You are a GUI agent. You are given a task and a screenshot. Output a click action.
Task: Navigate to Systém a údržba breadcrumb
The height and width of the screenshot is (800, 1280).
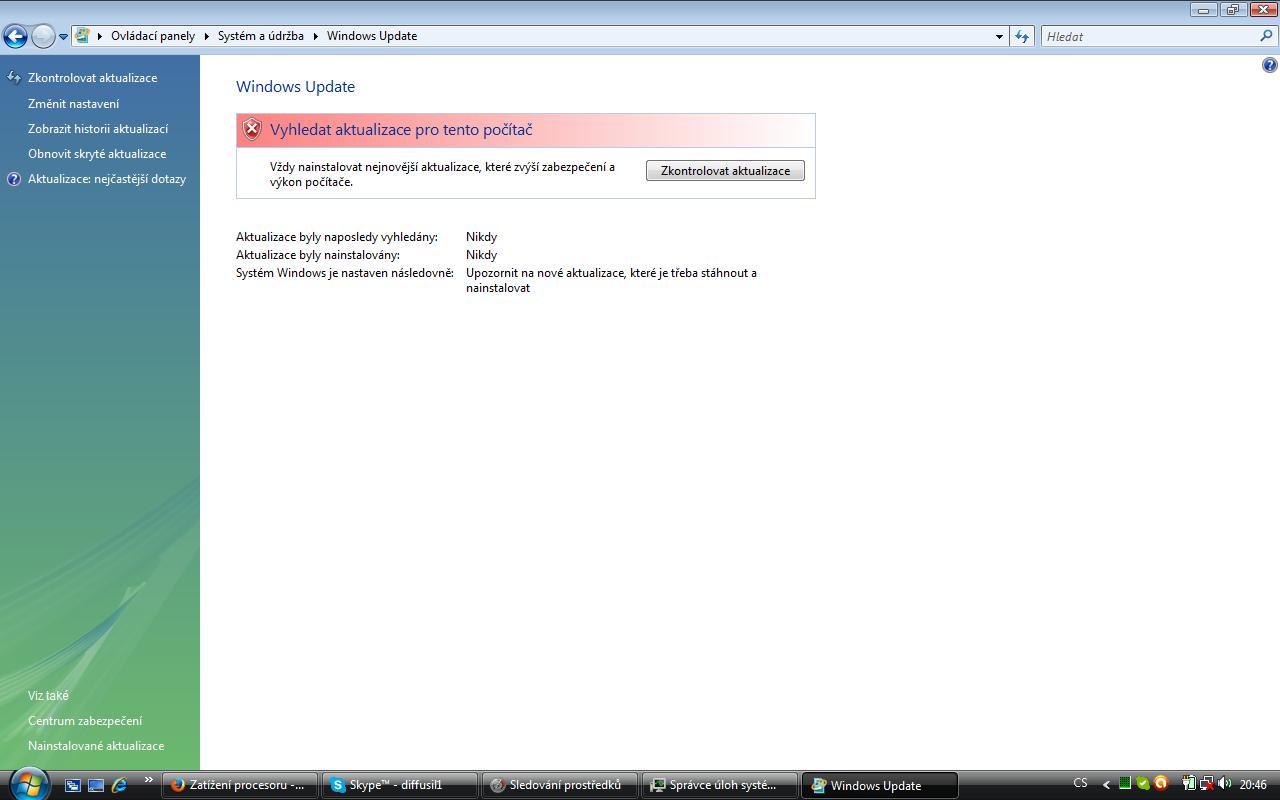point(261,36)
